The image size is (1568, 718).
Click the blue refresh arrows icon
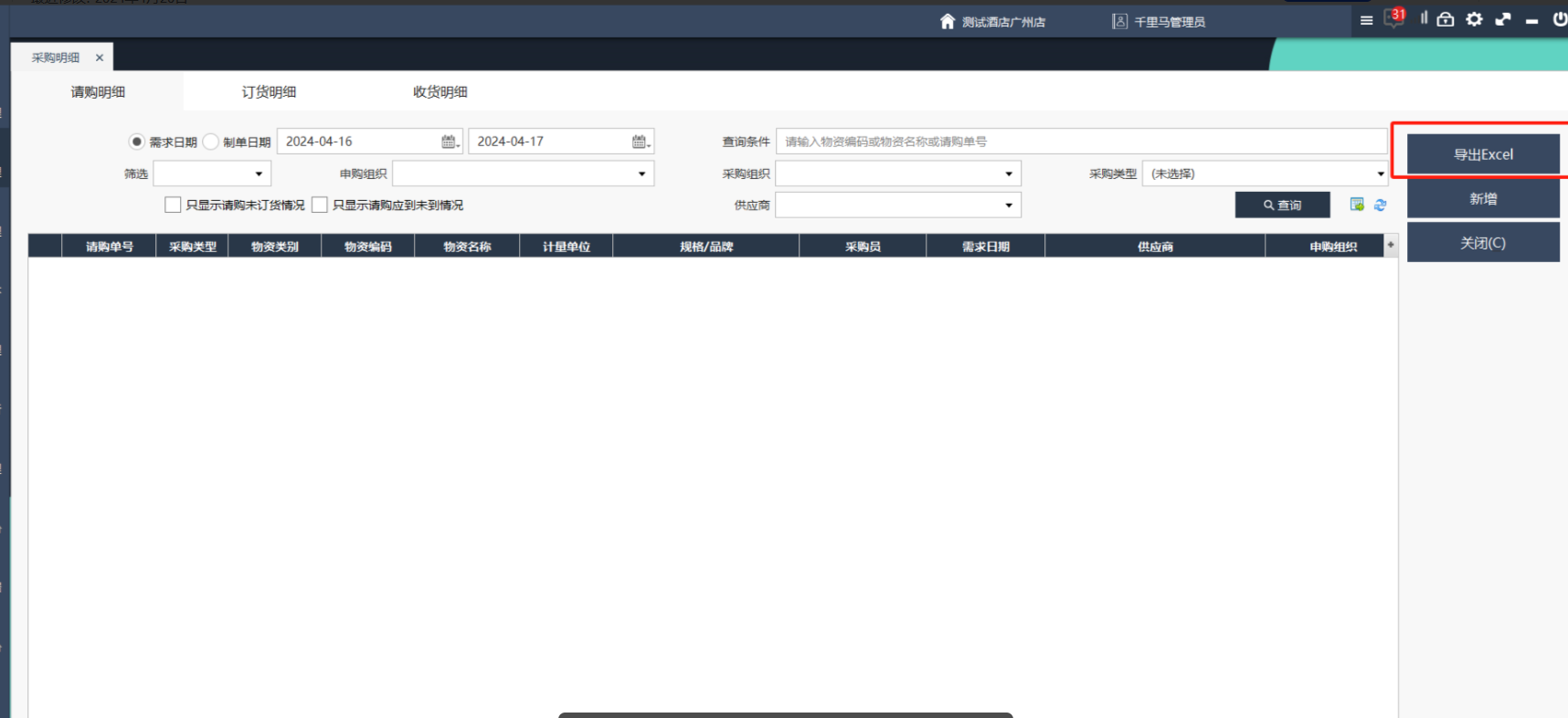click(x=1381, y=206)
